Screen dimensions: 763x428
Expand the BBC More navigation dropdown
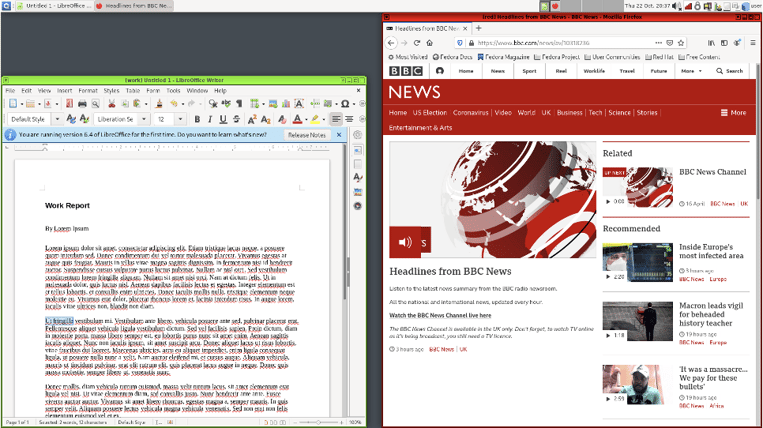tap(691, 71)
